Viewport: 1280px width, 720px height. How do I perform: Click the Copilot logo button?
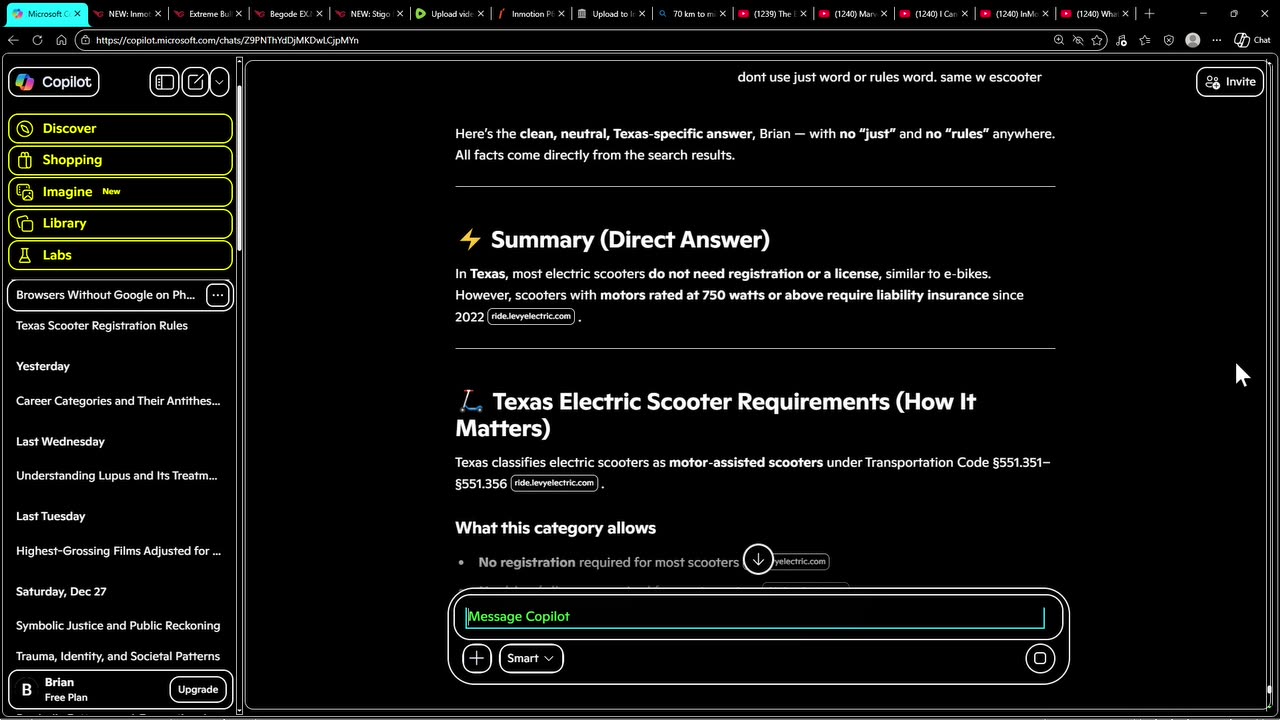tap(54, 82)
